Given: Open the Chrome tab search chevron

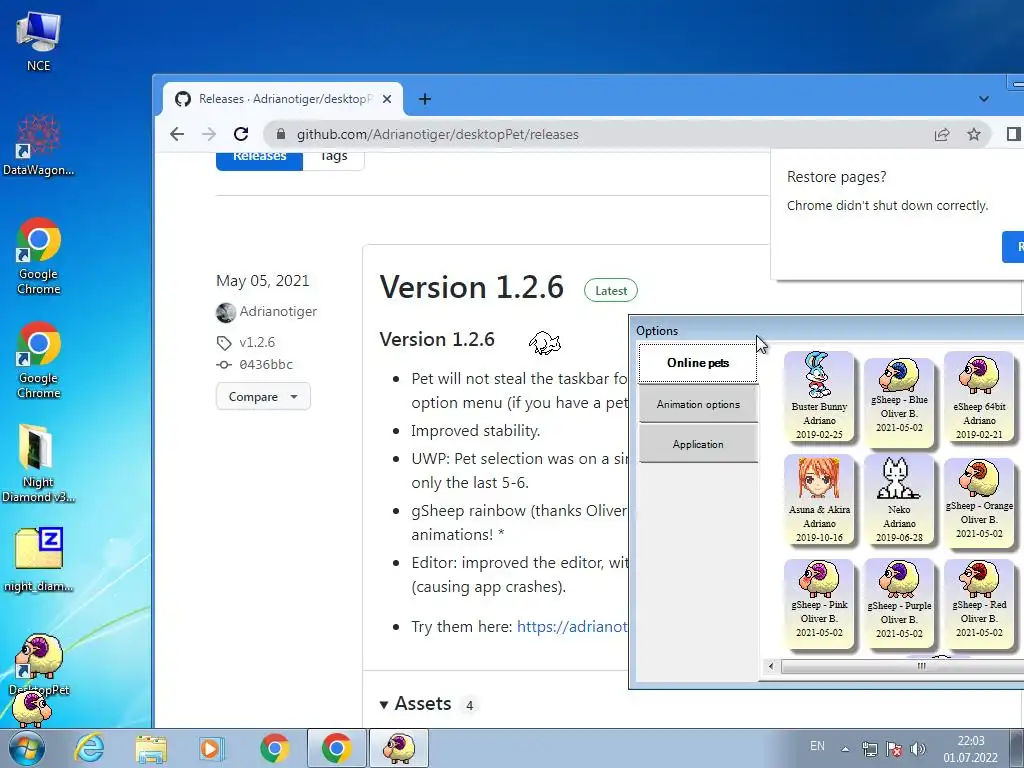Looking at the screenshot, I should point(984,99).
